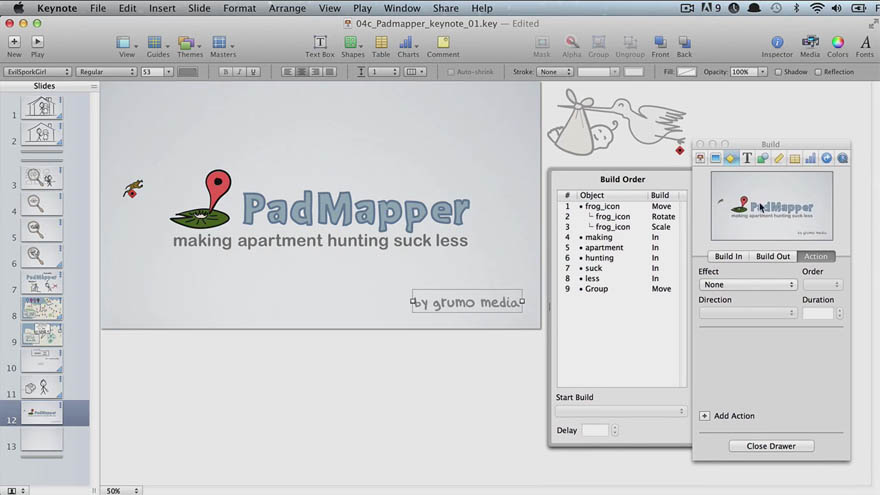Enable the Reflection checkbox
Image resolution: width=880 pixels, height=495 pixels.
click(x=818, y=72)
